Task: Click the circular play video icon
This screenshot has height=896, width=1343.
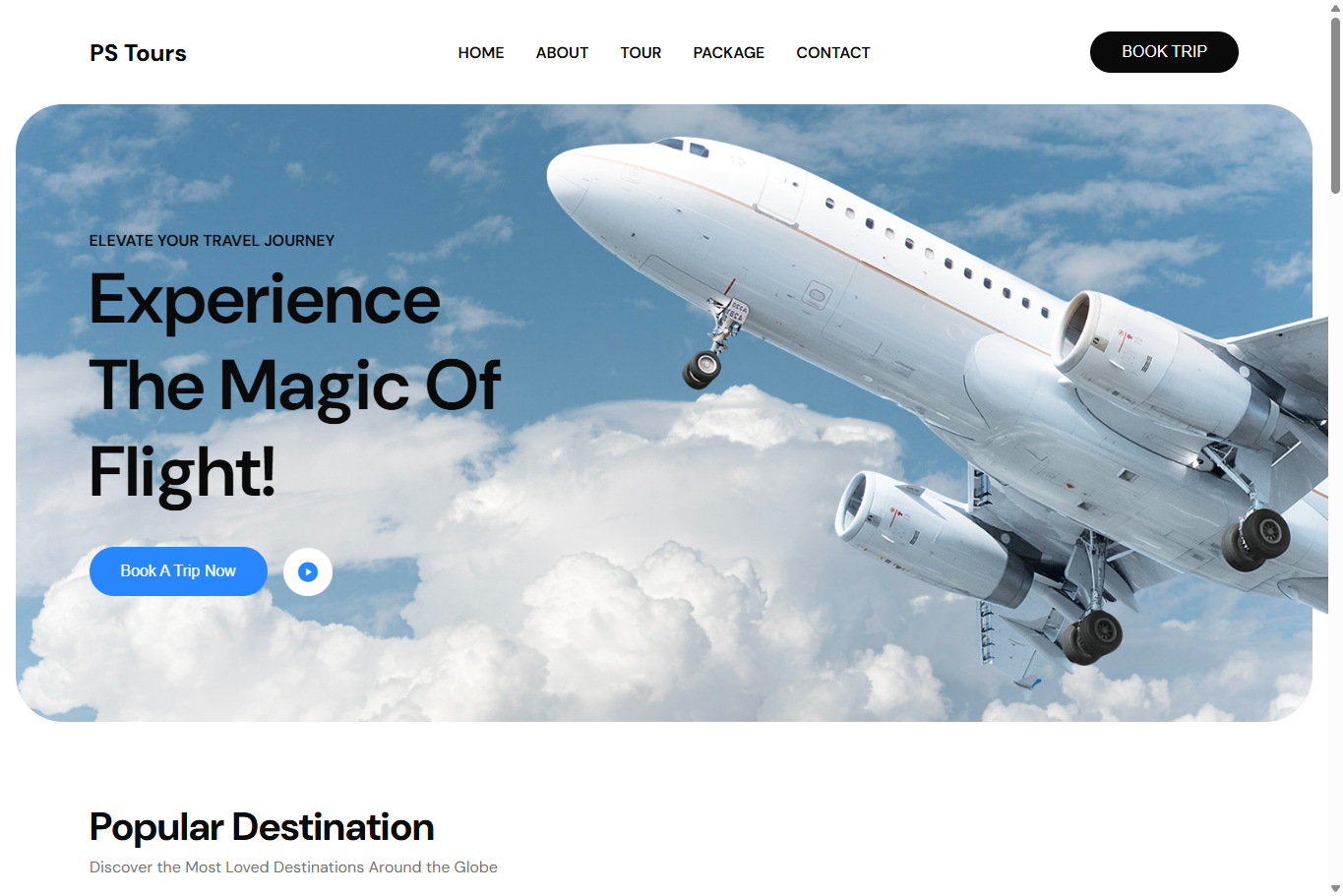Action: (x=308, y=571)
